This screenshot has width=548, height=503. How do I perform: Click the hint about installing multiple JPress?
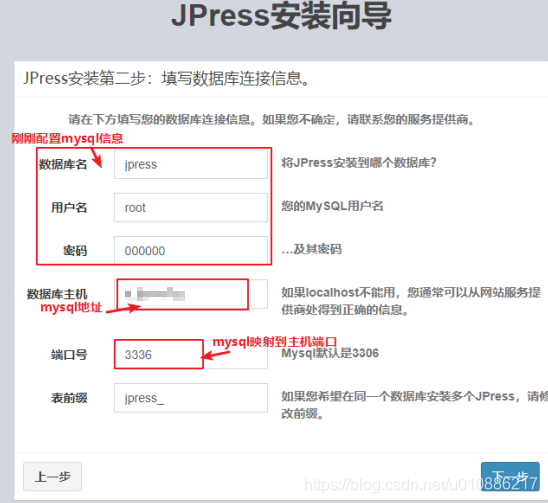click(414, 405)
